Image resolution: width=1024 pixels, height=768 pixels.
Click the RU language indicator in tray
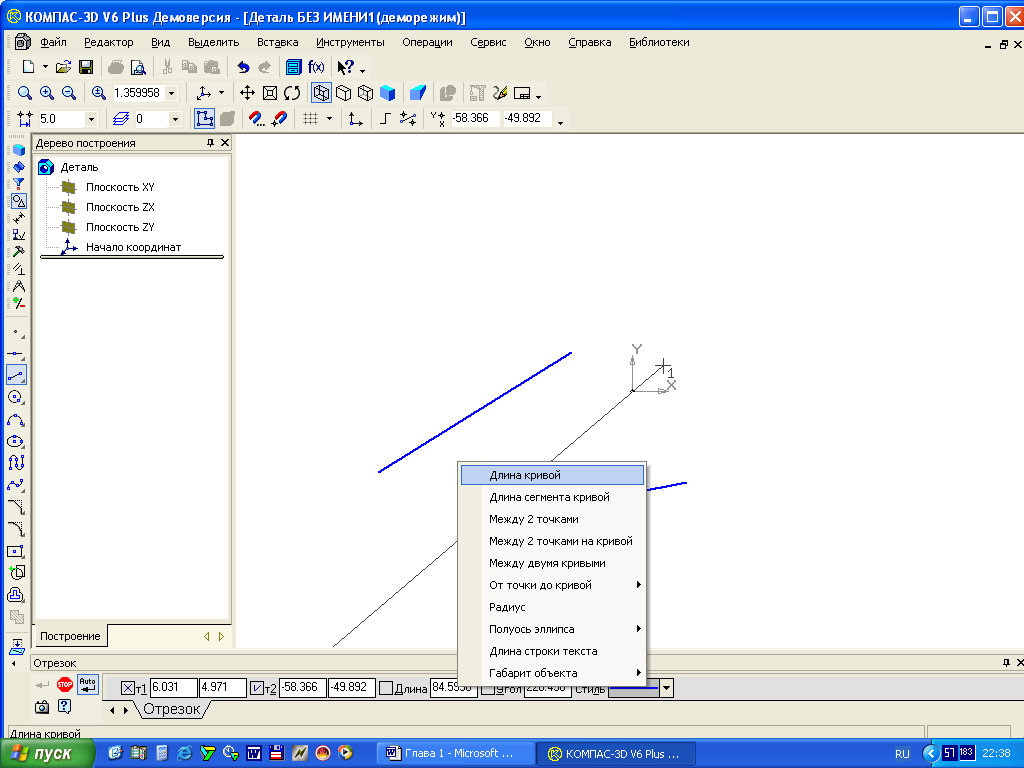click(x=902, y=754)
